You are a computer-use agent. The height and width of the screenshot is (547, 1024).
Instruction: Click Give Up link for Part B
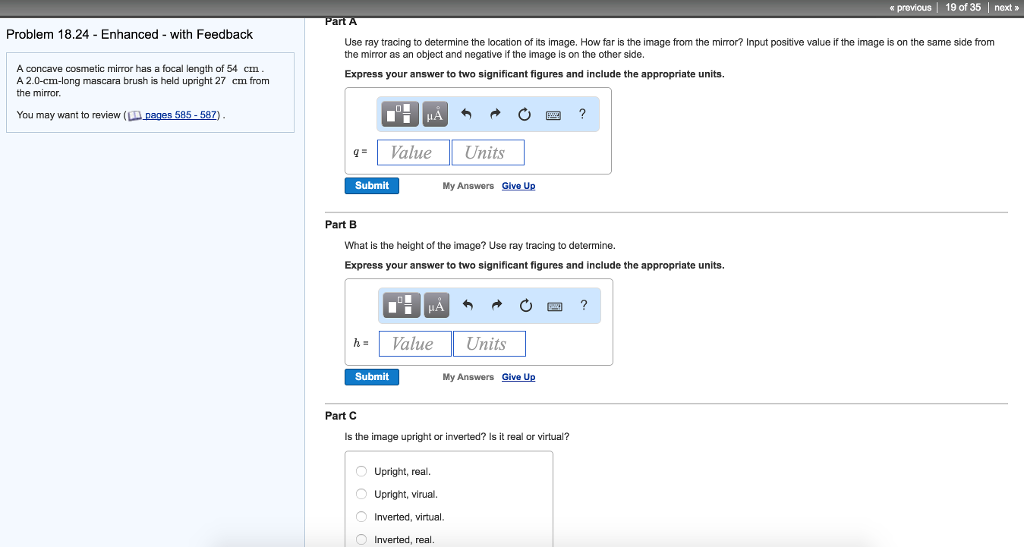[519, 377]
